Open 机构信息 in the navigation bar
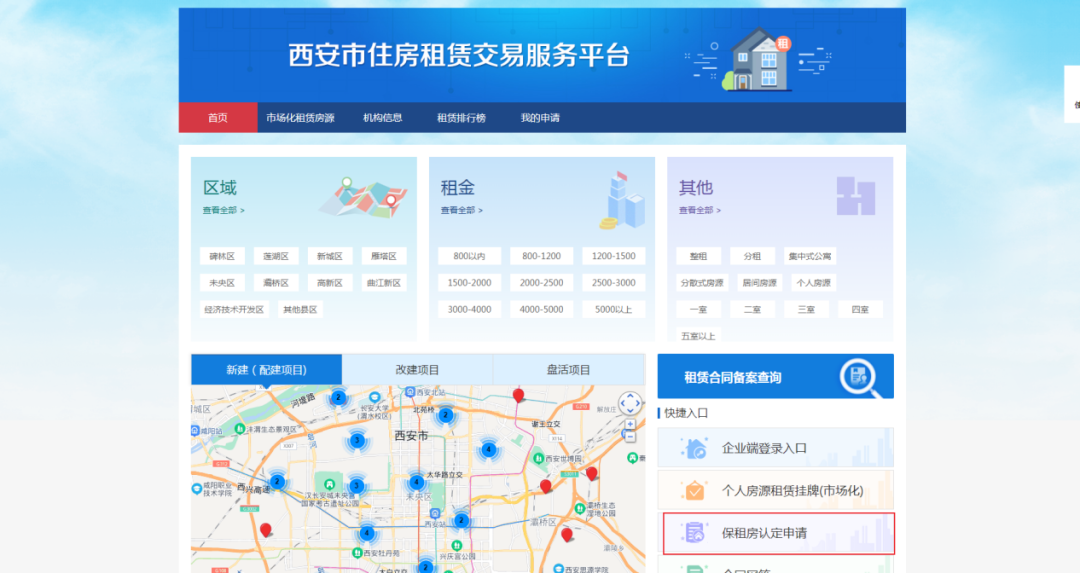 (383, 118)
